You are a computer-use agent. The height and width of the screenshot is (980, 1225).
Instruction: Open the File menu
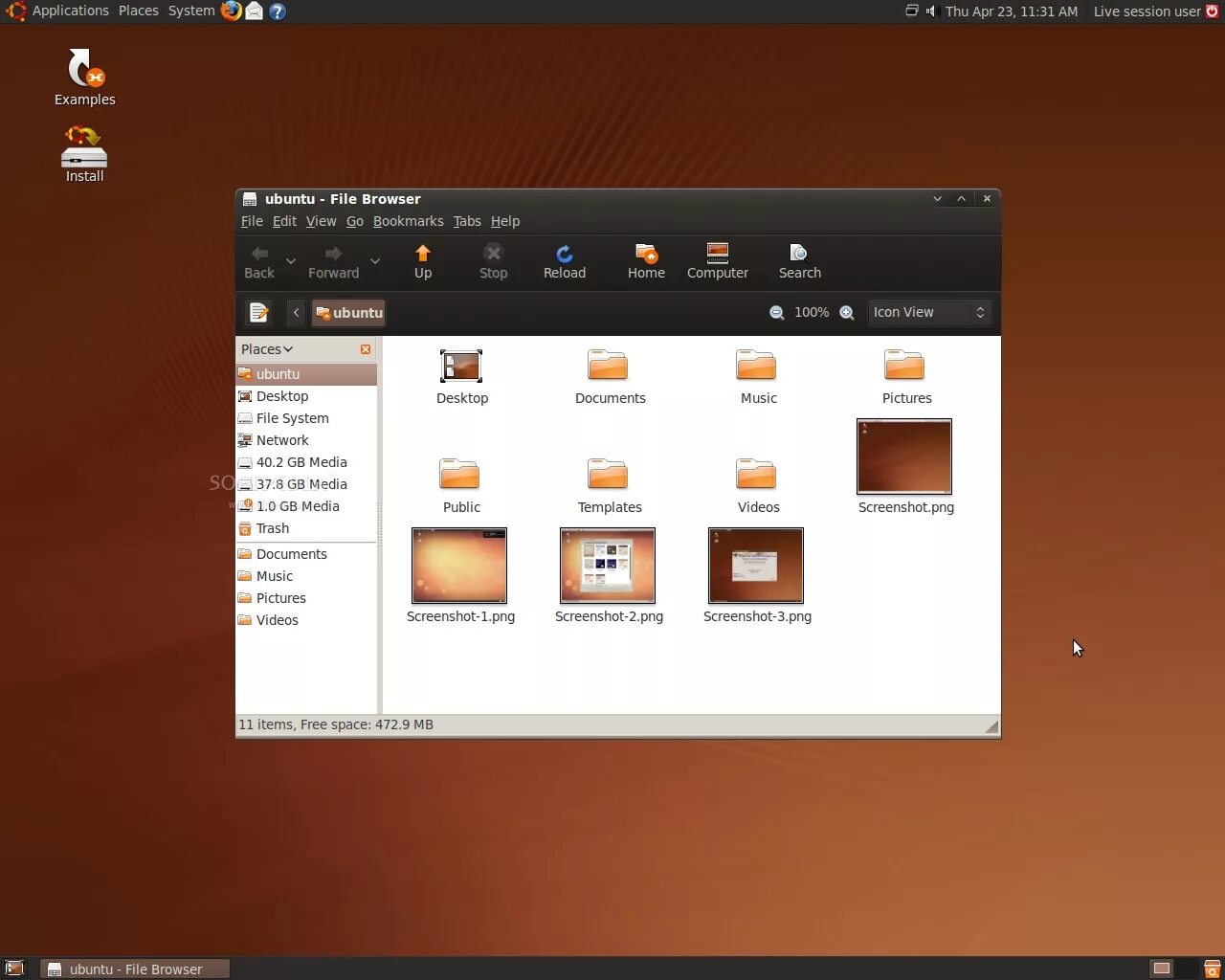pyautogui.click(x=252, y=221)
